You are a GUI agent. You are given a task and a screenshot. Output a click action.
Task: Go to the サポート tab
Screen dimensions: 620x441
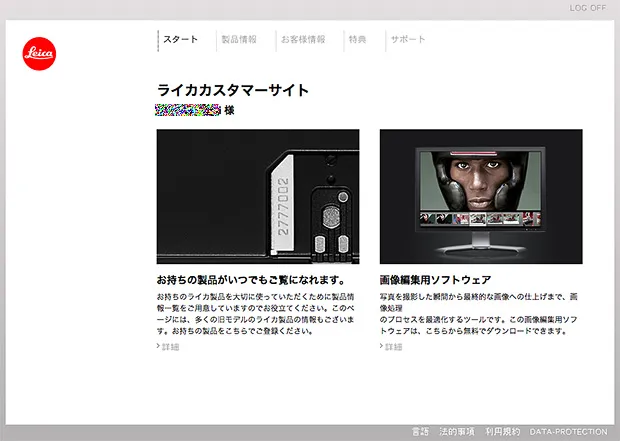tap(408, 40)
